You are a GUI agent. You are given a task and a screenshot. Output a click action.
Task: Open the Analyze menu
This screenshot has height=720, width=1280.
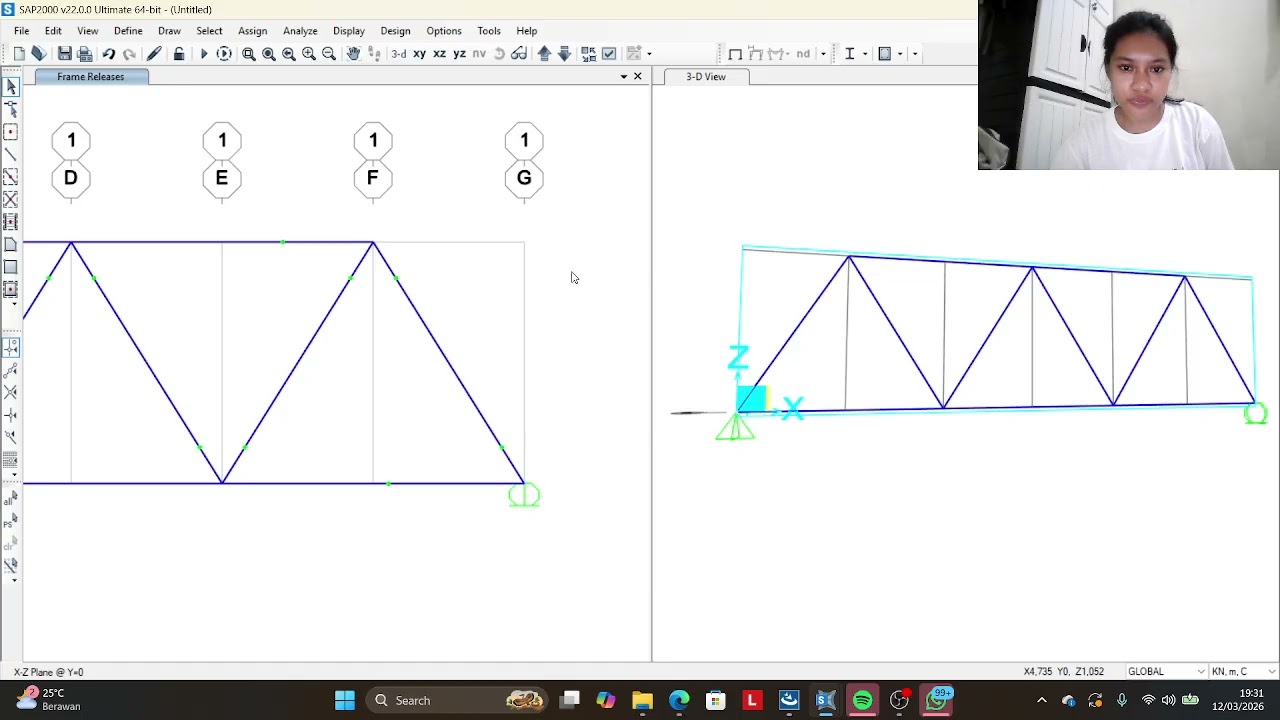300,31
